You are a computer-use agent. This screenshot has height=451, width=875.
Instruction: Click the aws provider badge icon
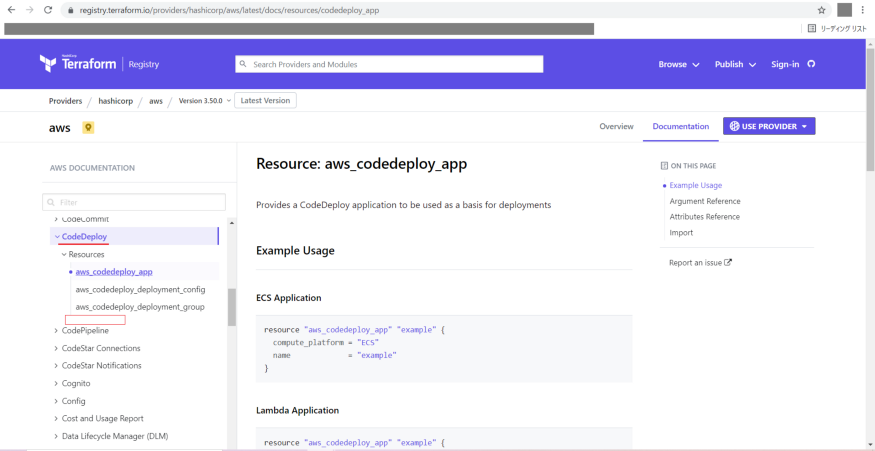(88, 127)
